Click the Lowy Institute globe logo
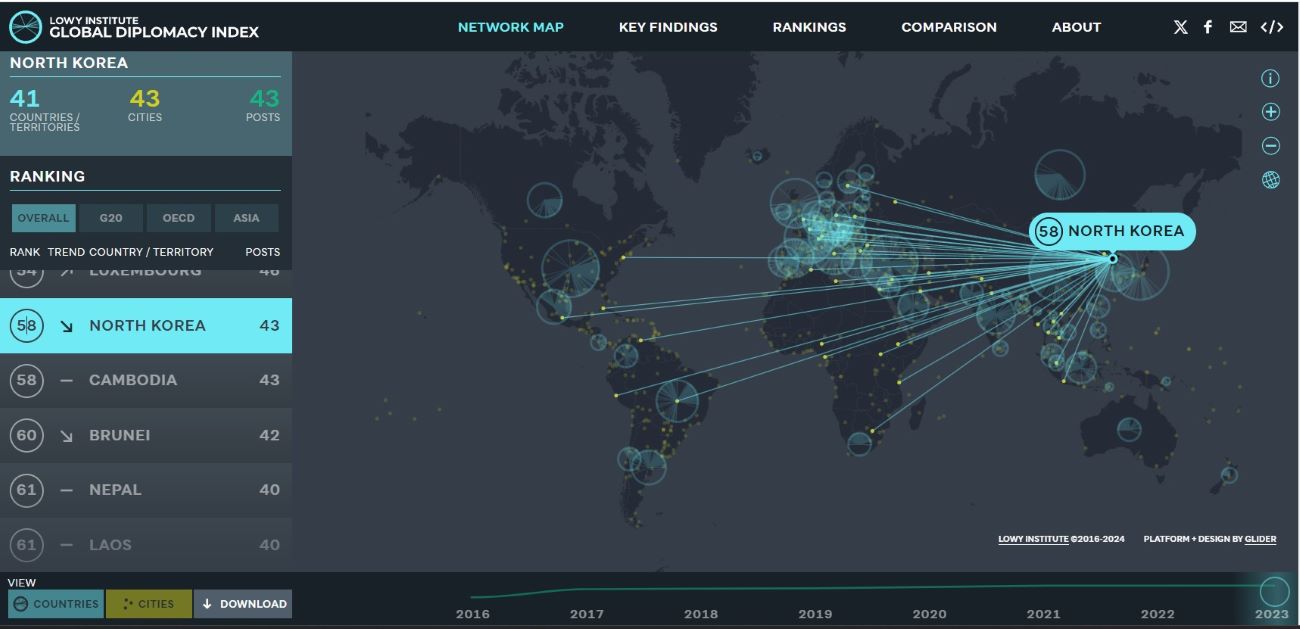This screenshot has height=629, width=1300. pos(26,27)
